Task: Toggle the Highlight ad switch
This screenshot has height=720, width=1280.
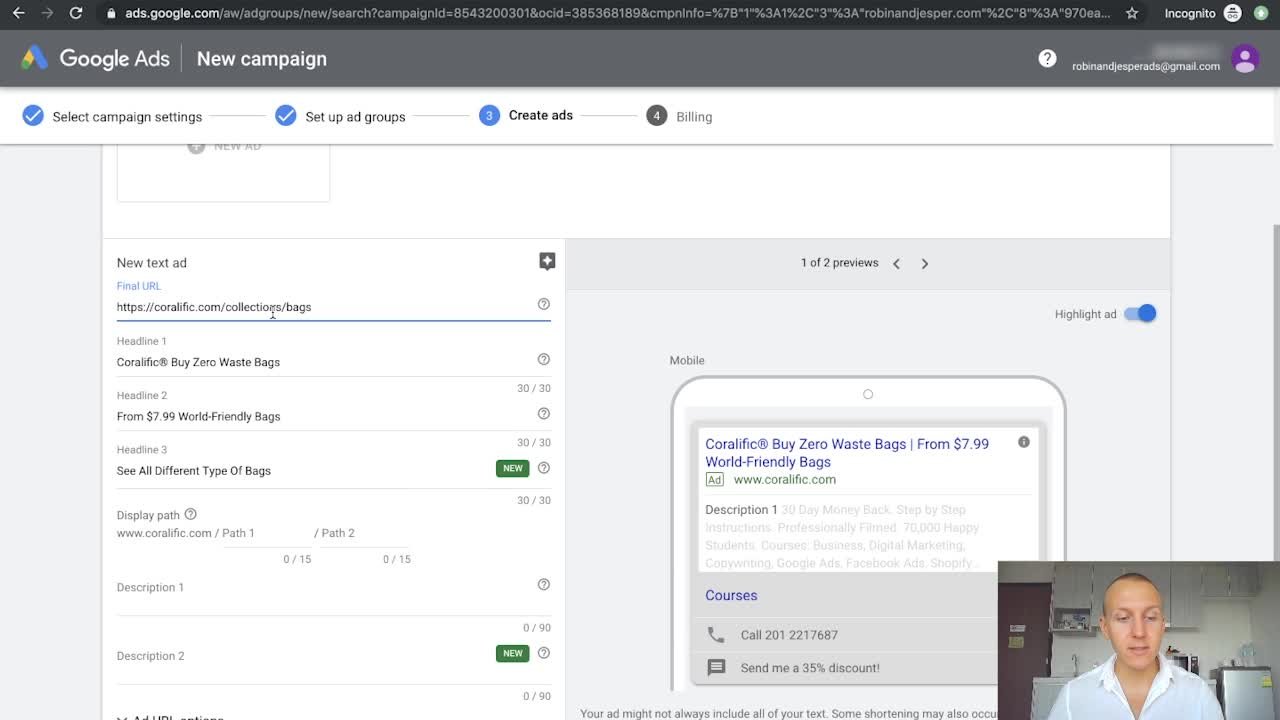Action: pos(1140,314)
